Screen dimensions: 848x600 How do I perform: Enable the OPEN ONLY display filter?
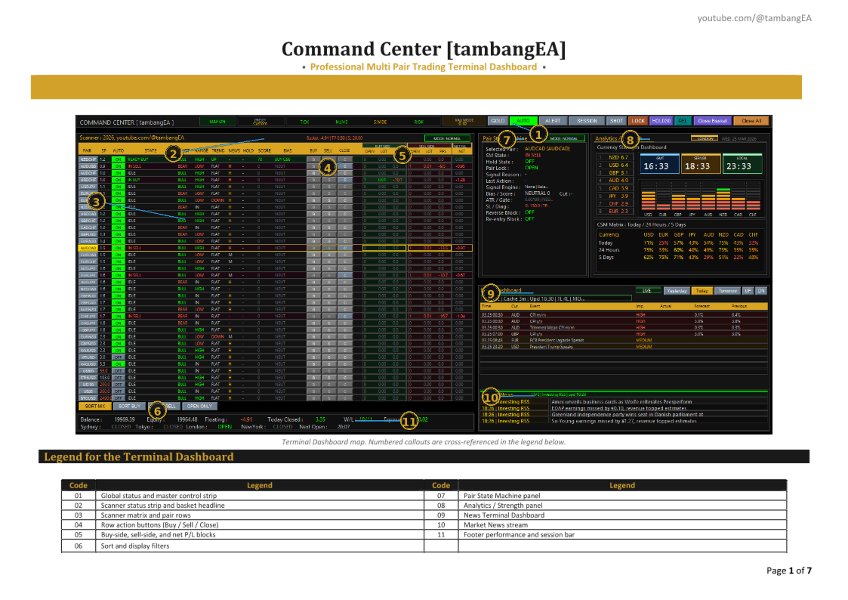[x=197, y=404]
